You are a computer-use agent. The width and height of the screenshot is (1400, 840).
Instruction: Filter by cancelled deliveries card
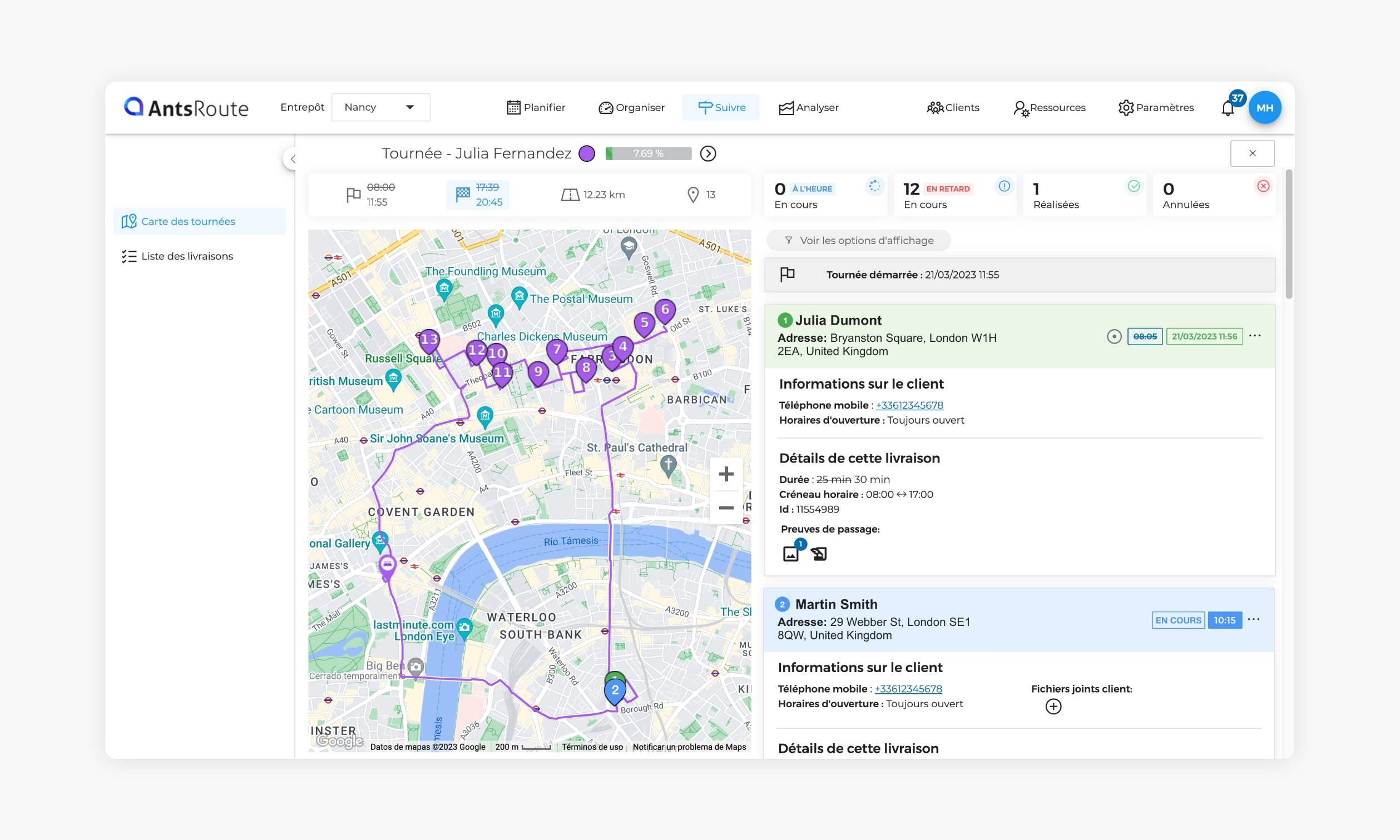1213,195
